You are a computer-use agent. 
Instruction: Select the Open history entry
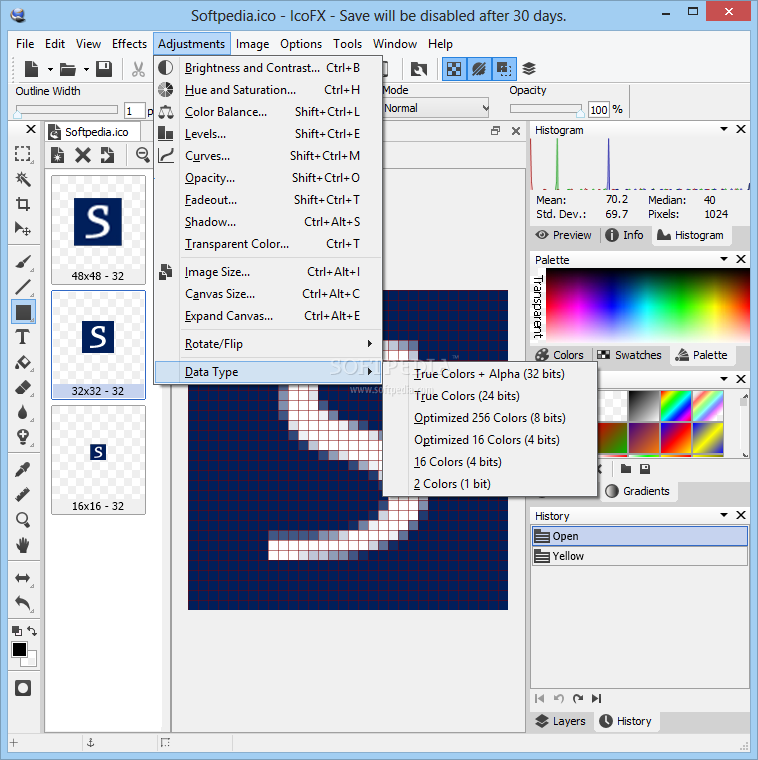[x=639, y=537]
